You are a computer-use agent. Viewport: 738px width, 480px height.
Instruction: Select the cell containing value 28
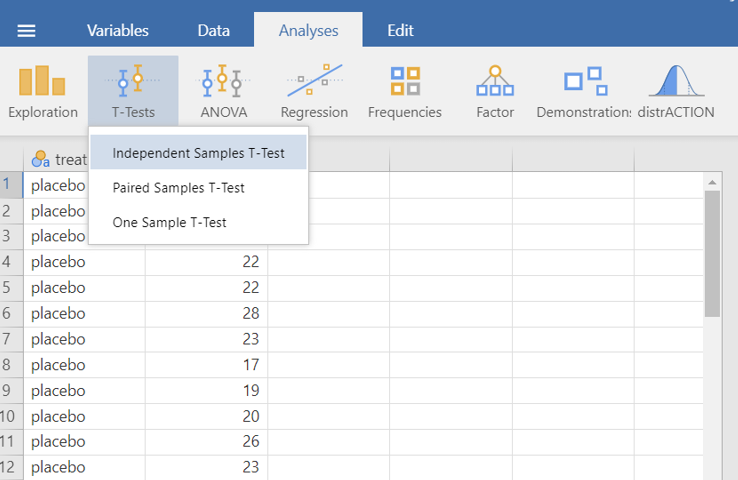206,314
